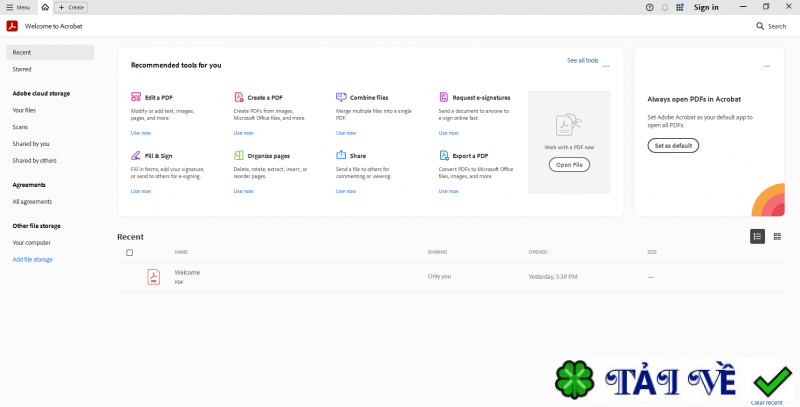Click the Share tool icon
The width and height of the screenshot is (800, 407).
pos(341,155)
